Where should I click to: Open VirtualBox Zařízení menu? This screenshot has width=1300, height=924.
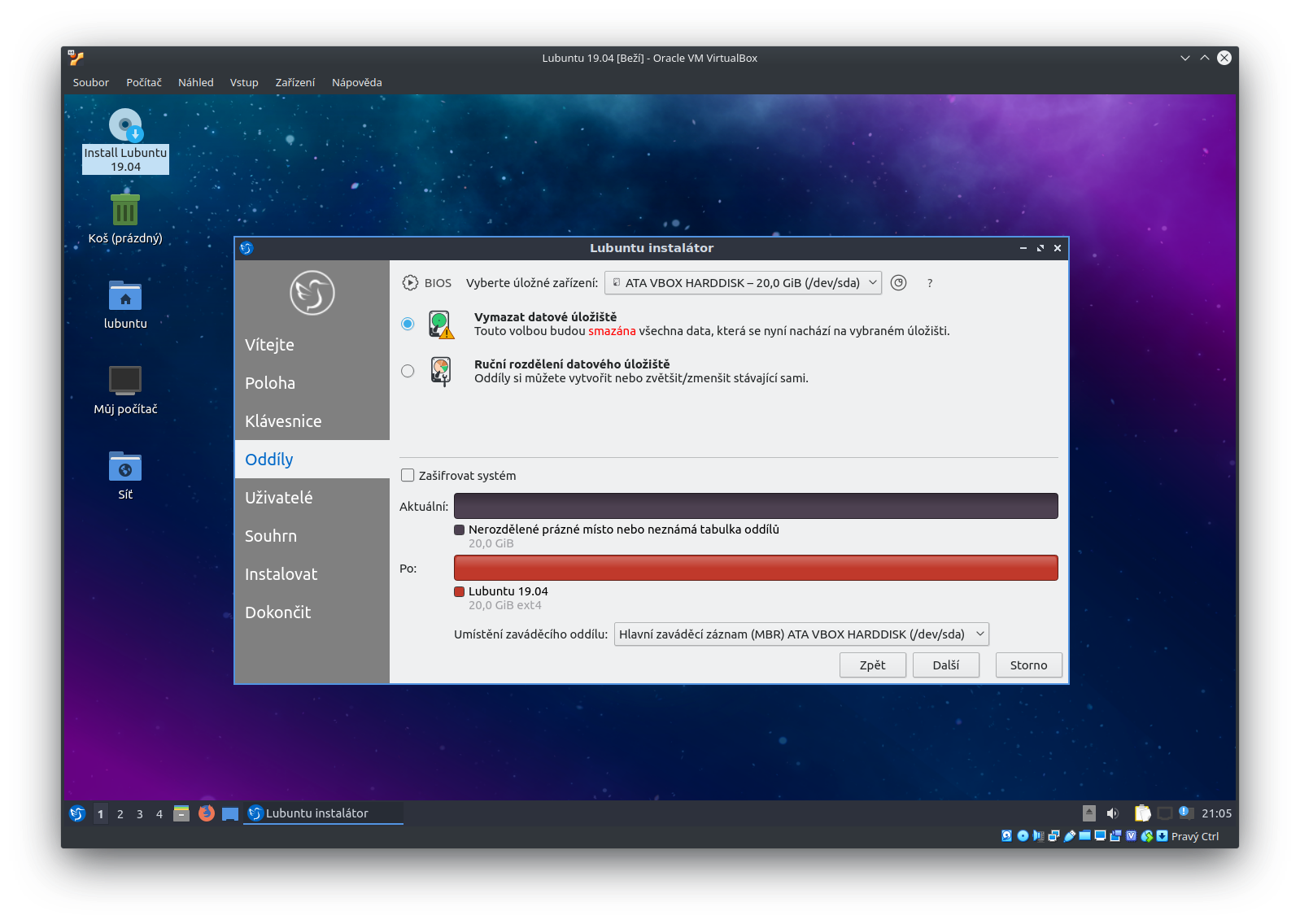pos(295,82)
